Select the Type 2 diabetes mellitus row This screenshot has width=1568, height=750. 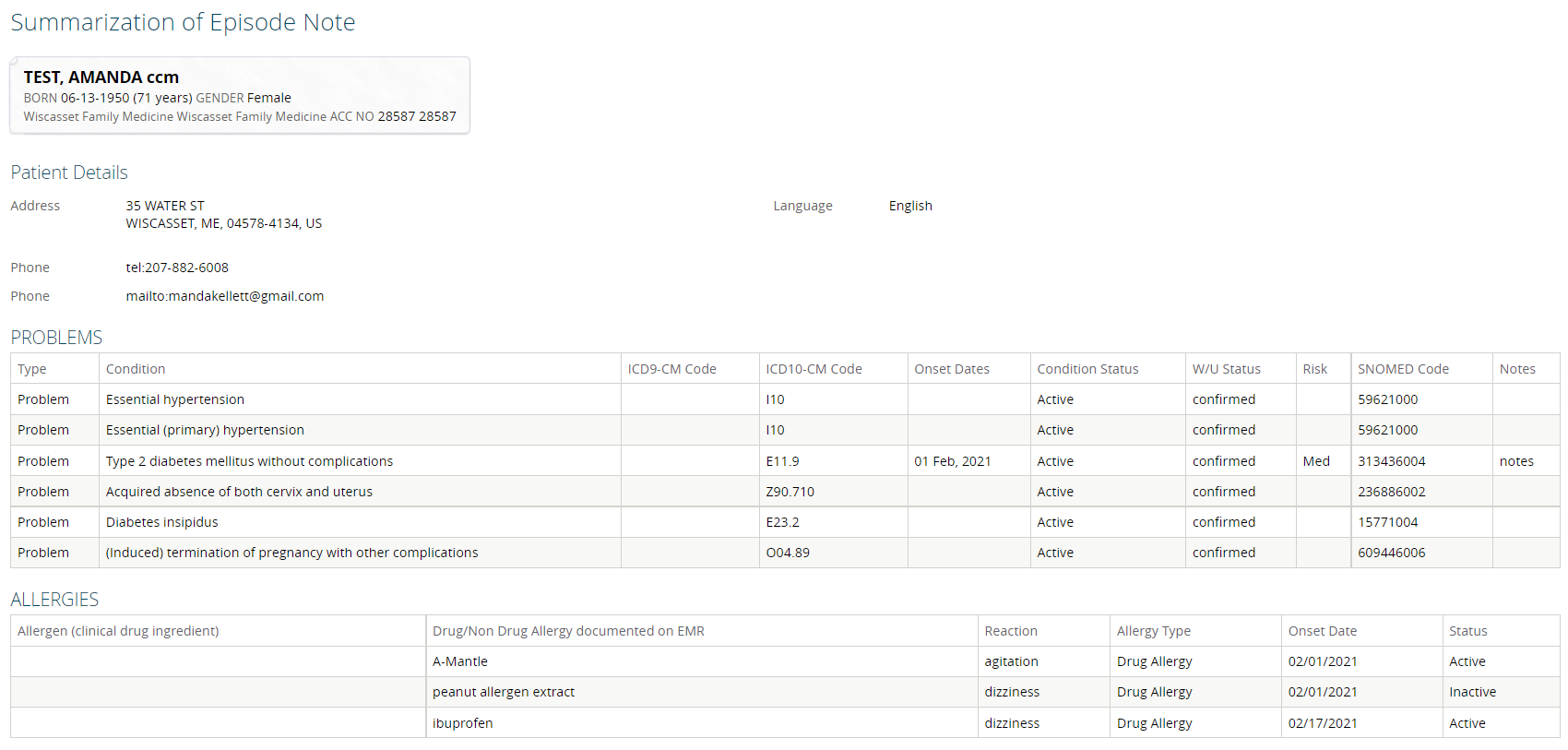(x=249, y=461)
